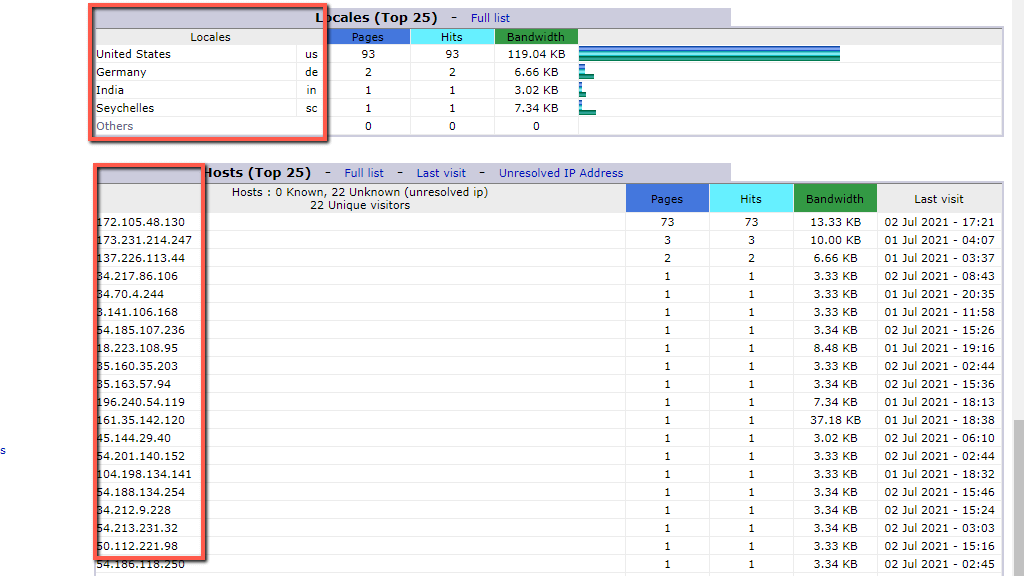This screenshot has height=576, width=1024.
Task: Click the Seychelles locale entry
Action: click(125, 108)
